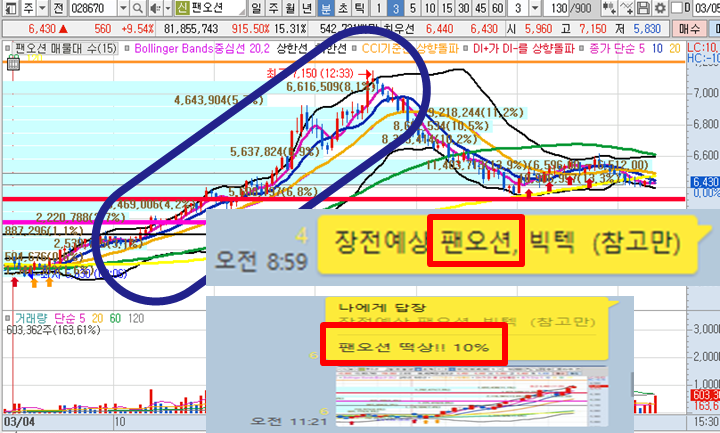This screenshot has height=433, width=720.
Task: Select the 5 minute interval button
Action: 413,8
